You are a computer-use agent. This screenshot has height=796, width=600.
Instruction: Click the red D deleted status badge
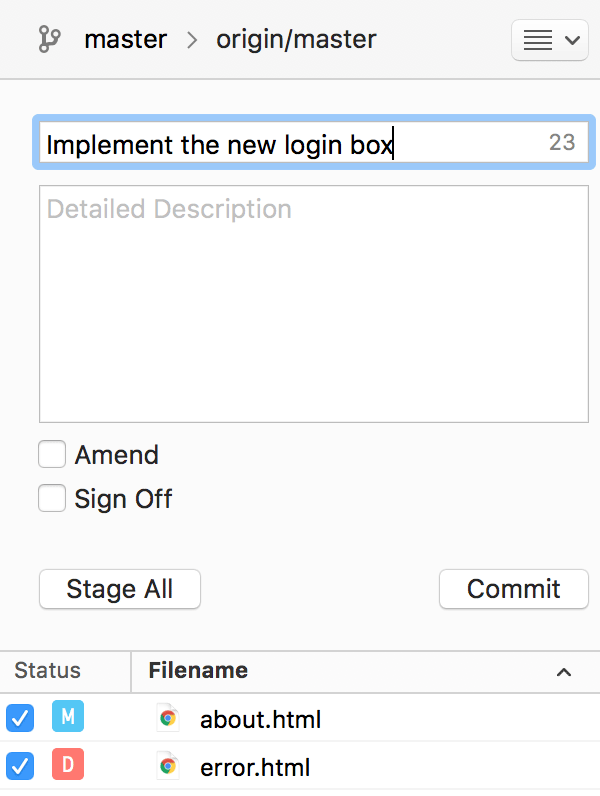click(x=68, y=766)
